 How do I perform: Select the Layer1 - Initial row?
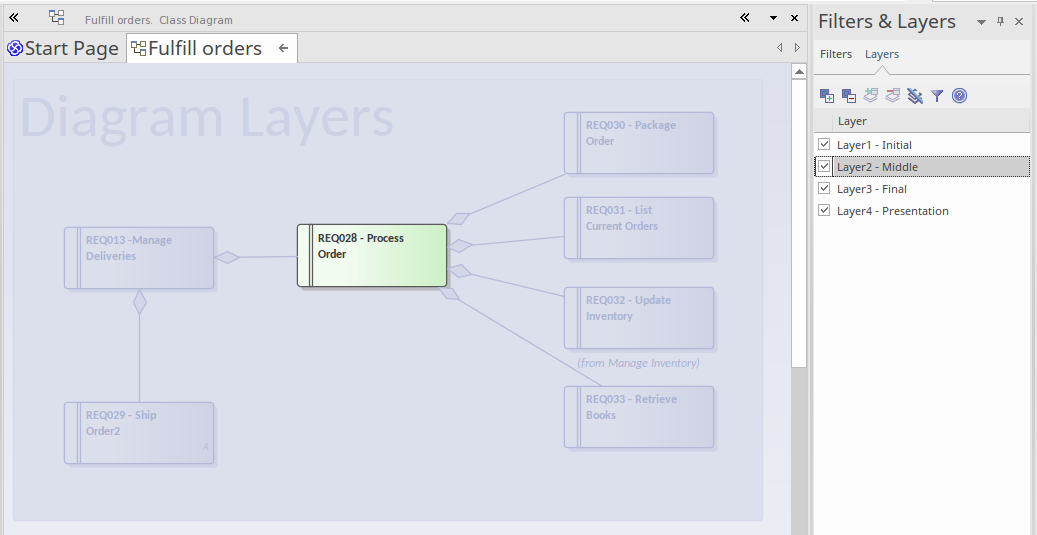(922, 144)
